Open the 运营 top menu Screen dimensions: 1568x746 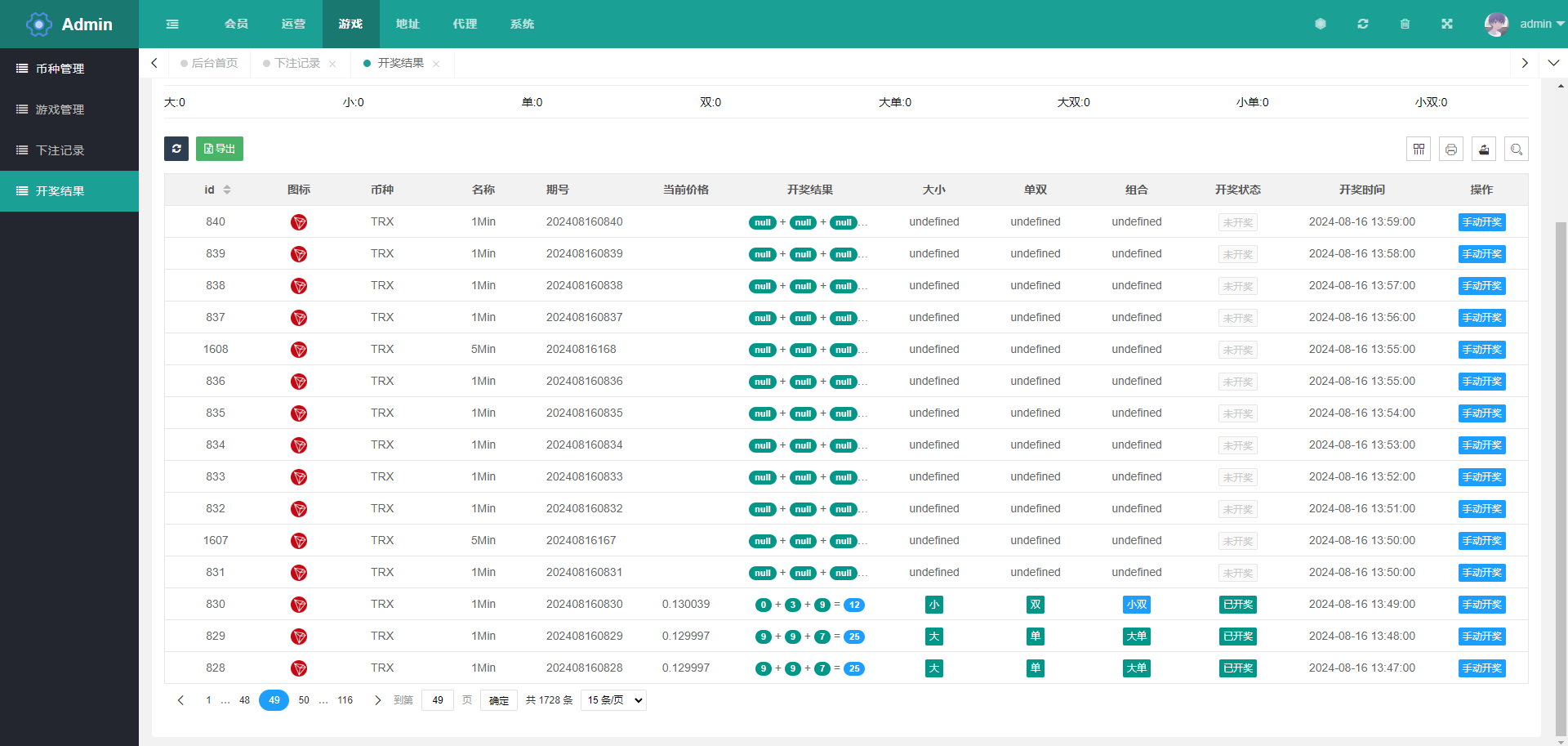pyautogui.click(x=293, y=24)
